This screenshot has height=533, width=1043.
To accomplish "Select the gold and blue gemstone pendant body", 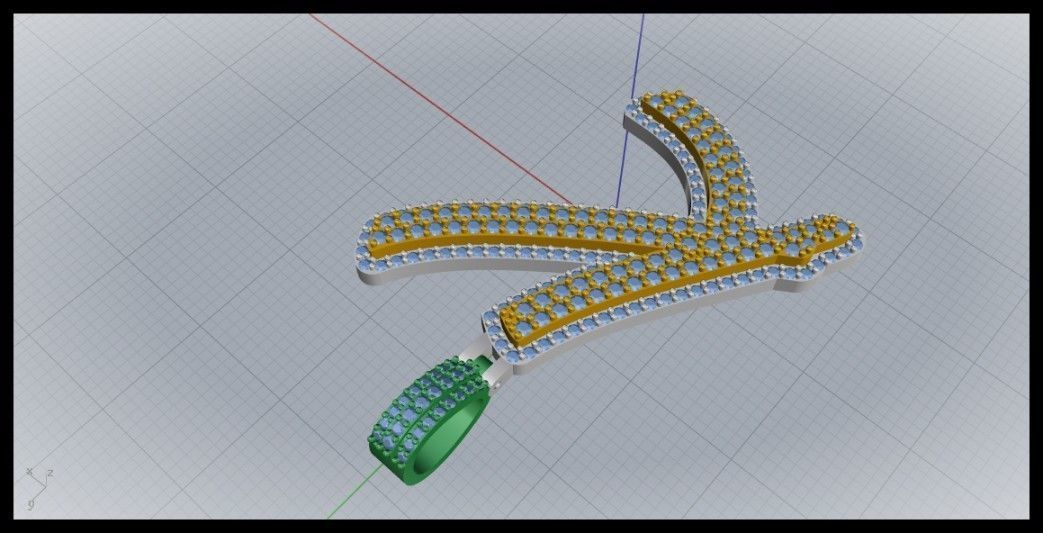I will tap(609, 233).
